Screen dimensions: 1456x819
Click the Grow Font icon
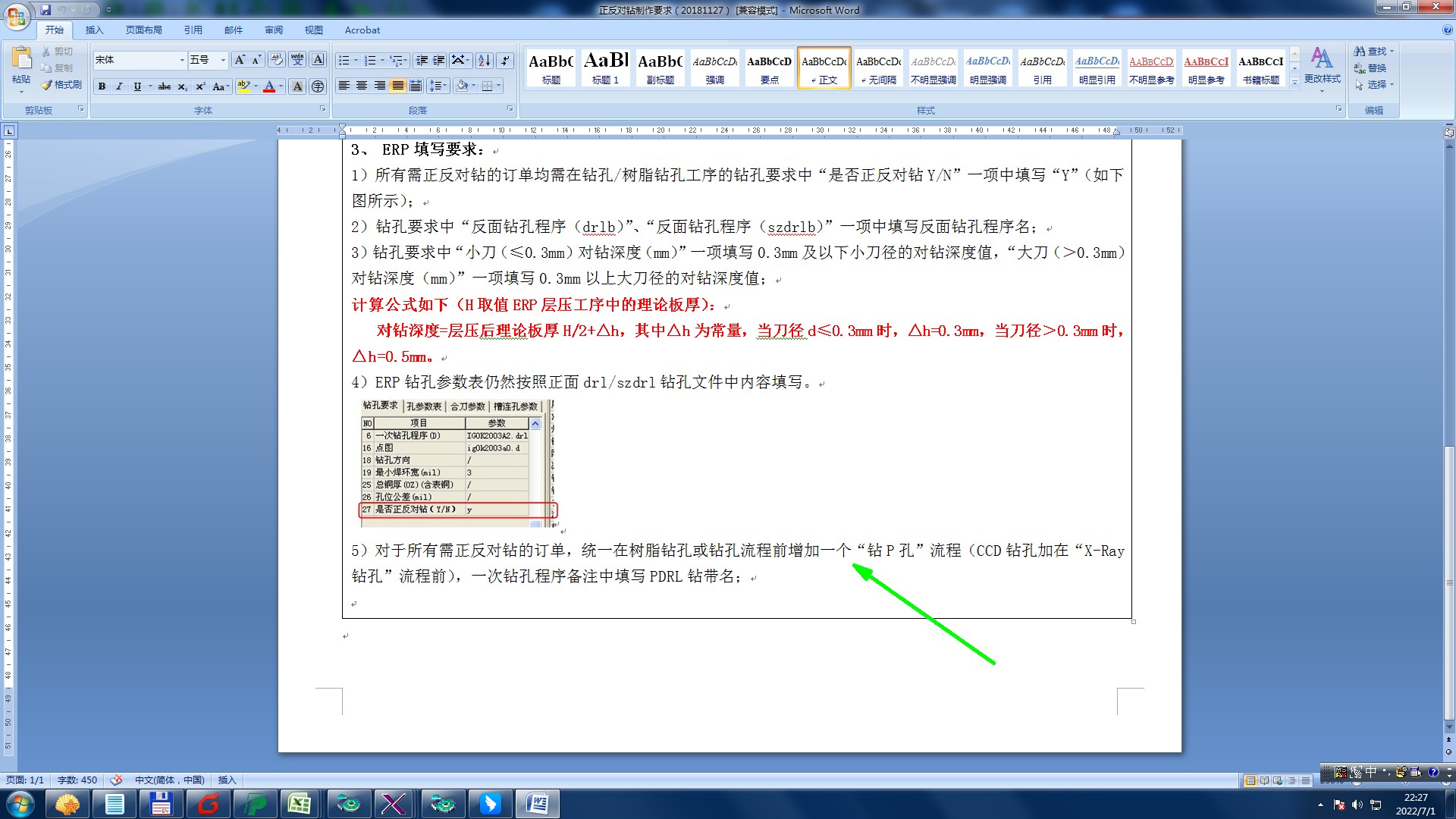coord(239,60)
